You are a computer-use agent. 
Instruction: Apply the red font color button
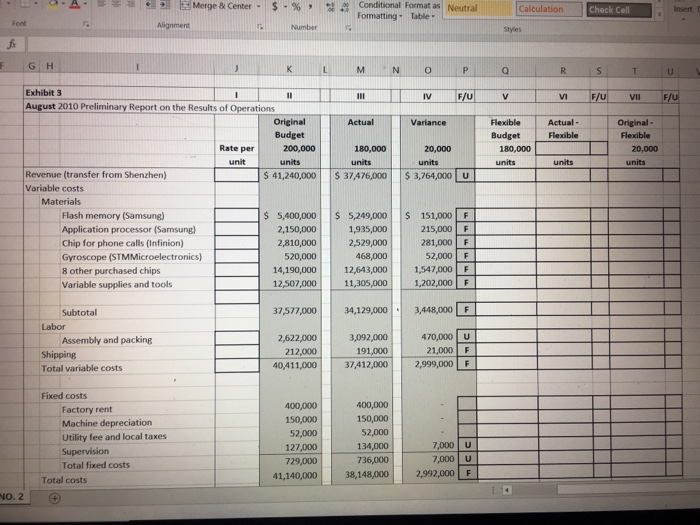[x=75, y=4]
